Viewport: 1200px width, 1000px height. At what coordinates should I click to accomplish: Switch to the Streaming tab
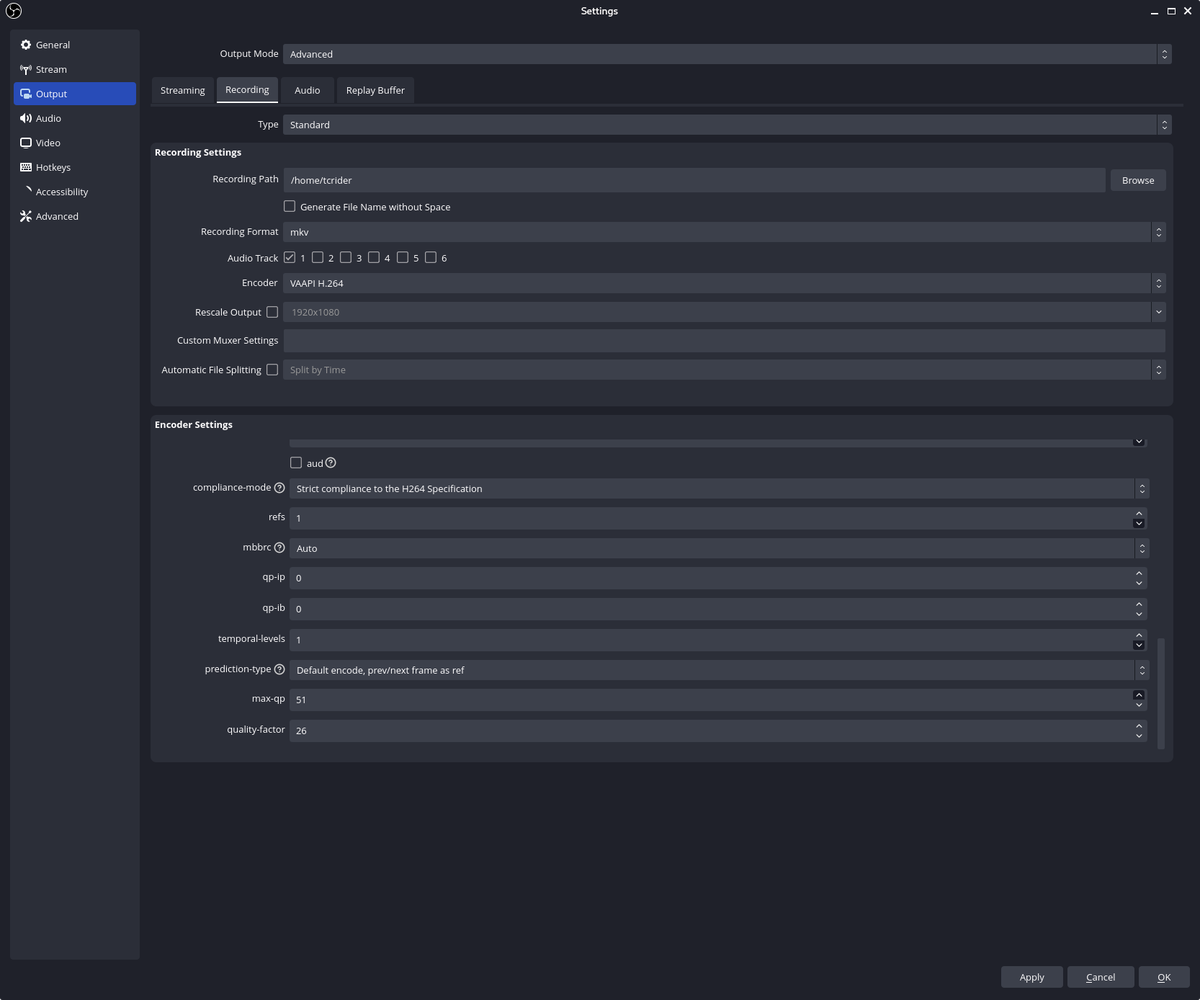coord(183,90)
